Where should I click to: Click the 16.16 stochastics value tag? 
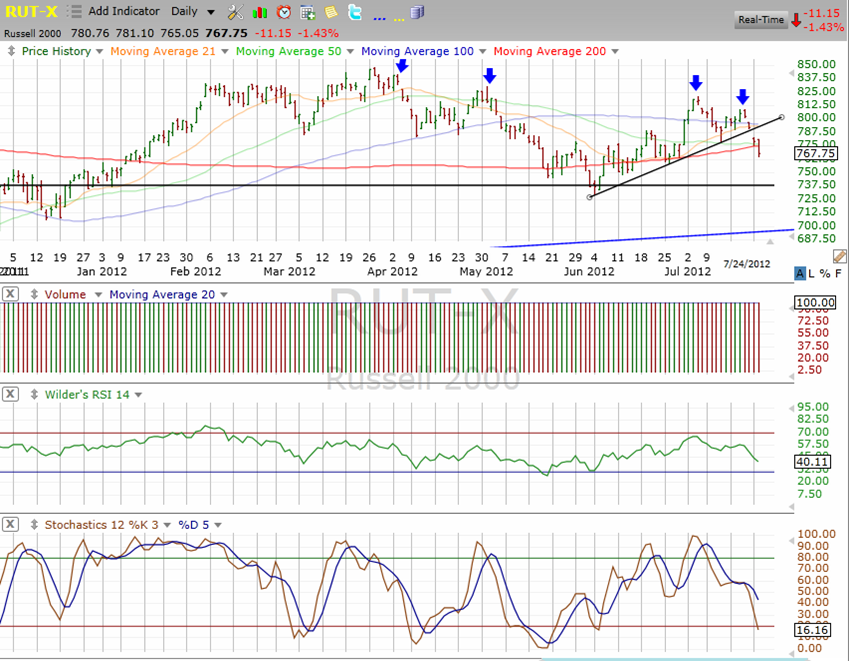(x=812, y=630)
